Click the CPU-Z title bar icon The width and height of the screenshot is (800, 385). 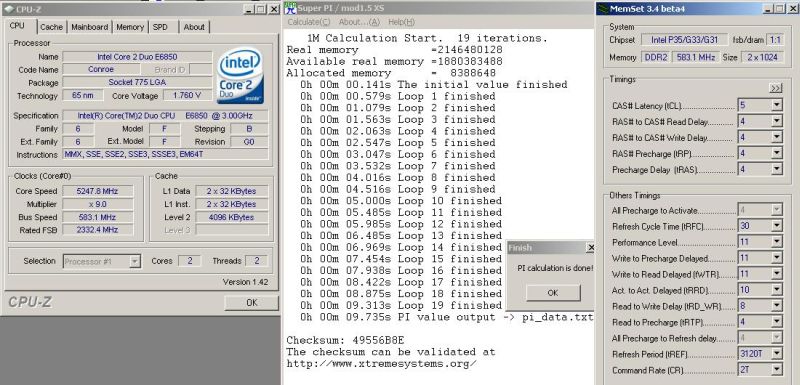(x=8, y=9)
